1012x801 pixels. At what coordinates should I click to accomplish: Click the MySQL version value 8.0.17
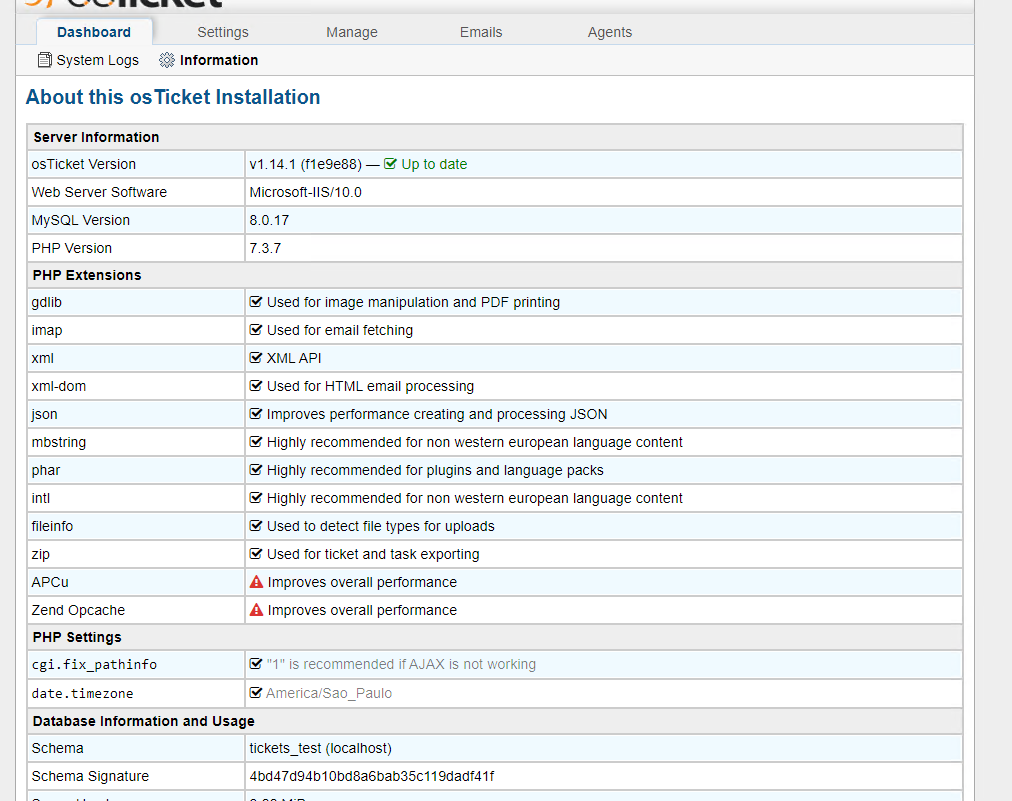click(x=269, y=220)
